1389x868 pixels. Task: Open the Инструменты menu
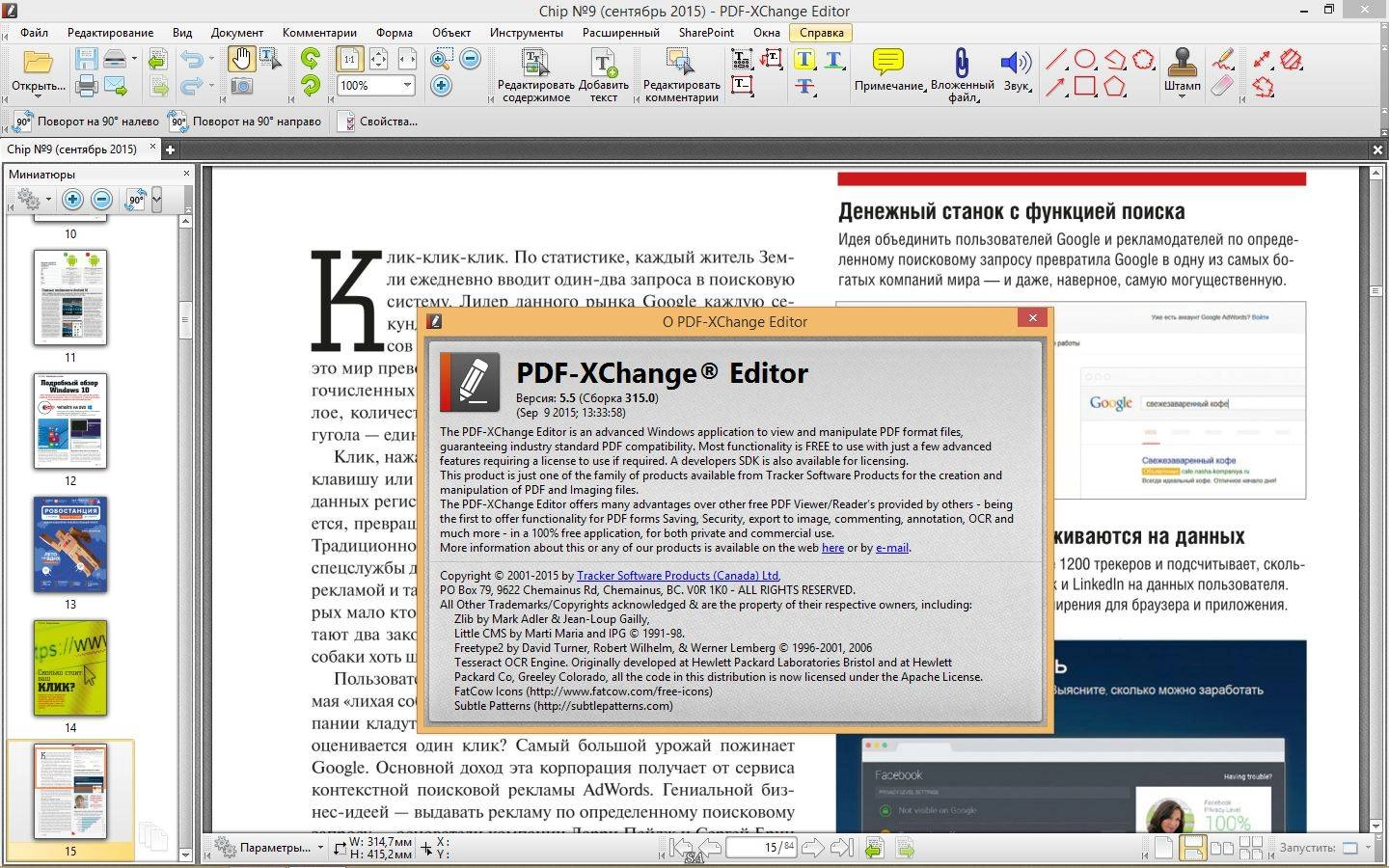pyautogui.click(x=526, y=32)
